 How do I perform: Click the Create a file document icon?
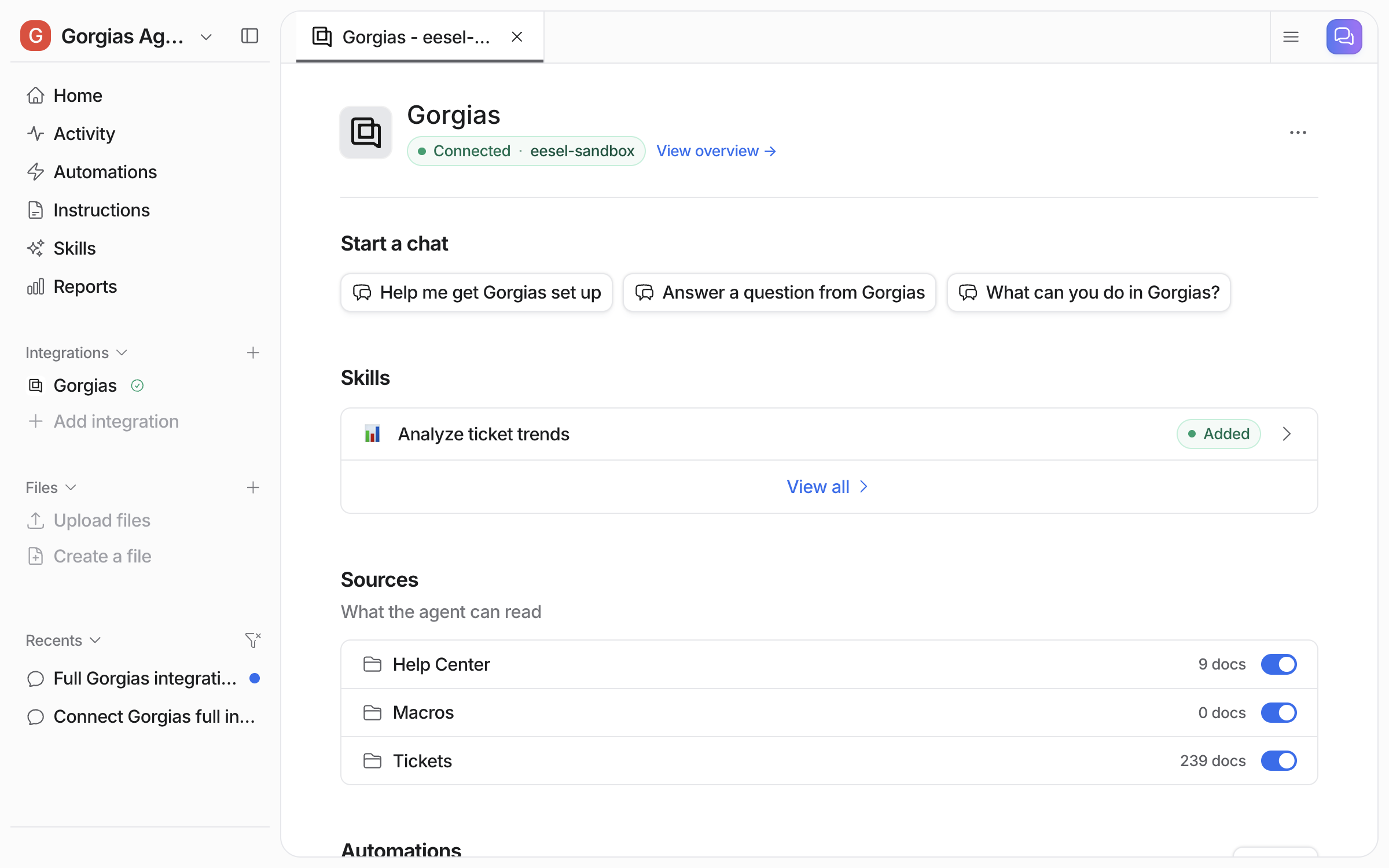(x=35, y=556)
